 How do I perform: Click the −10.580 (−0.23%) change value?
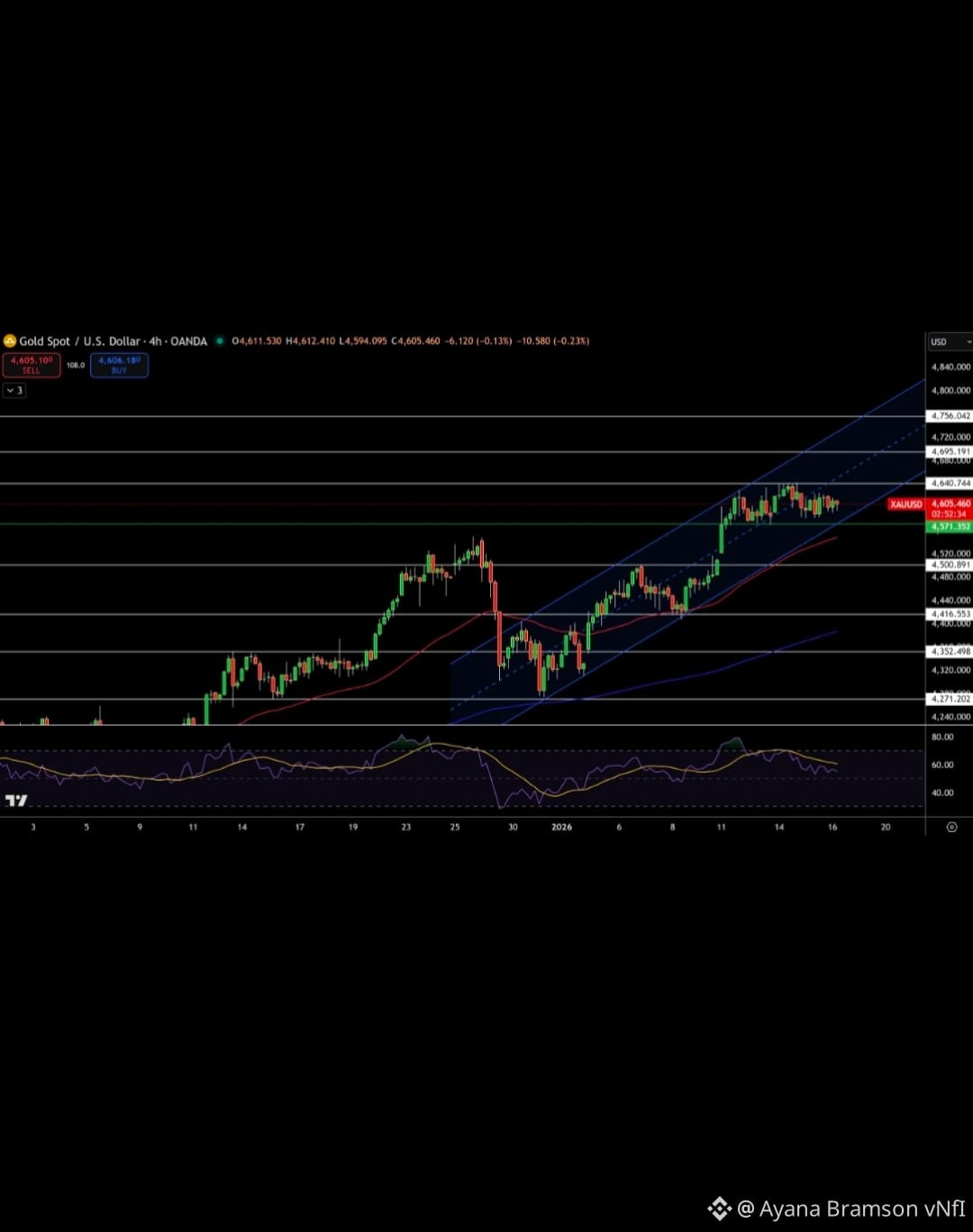pos(553,341)
